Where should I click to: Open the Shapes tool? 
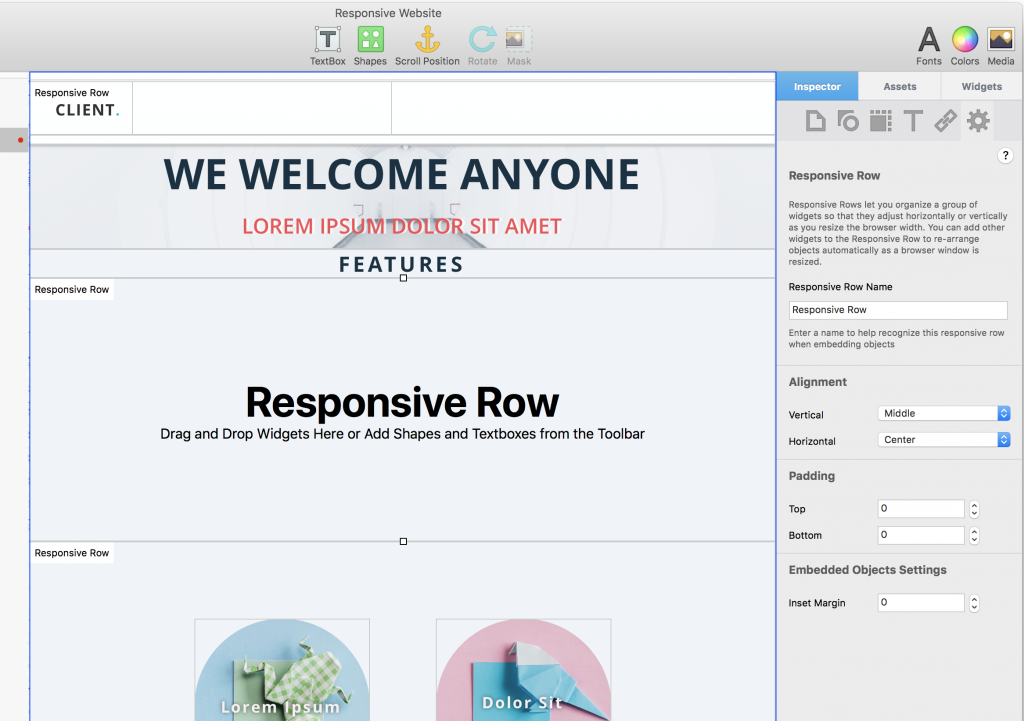(x=370, y=46)
